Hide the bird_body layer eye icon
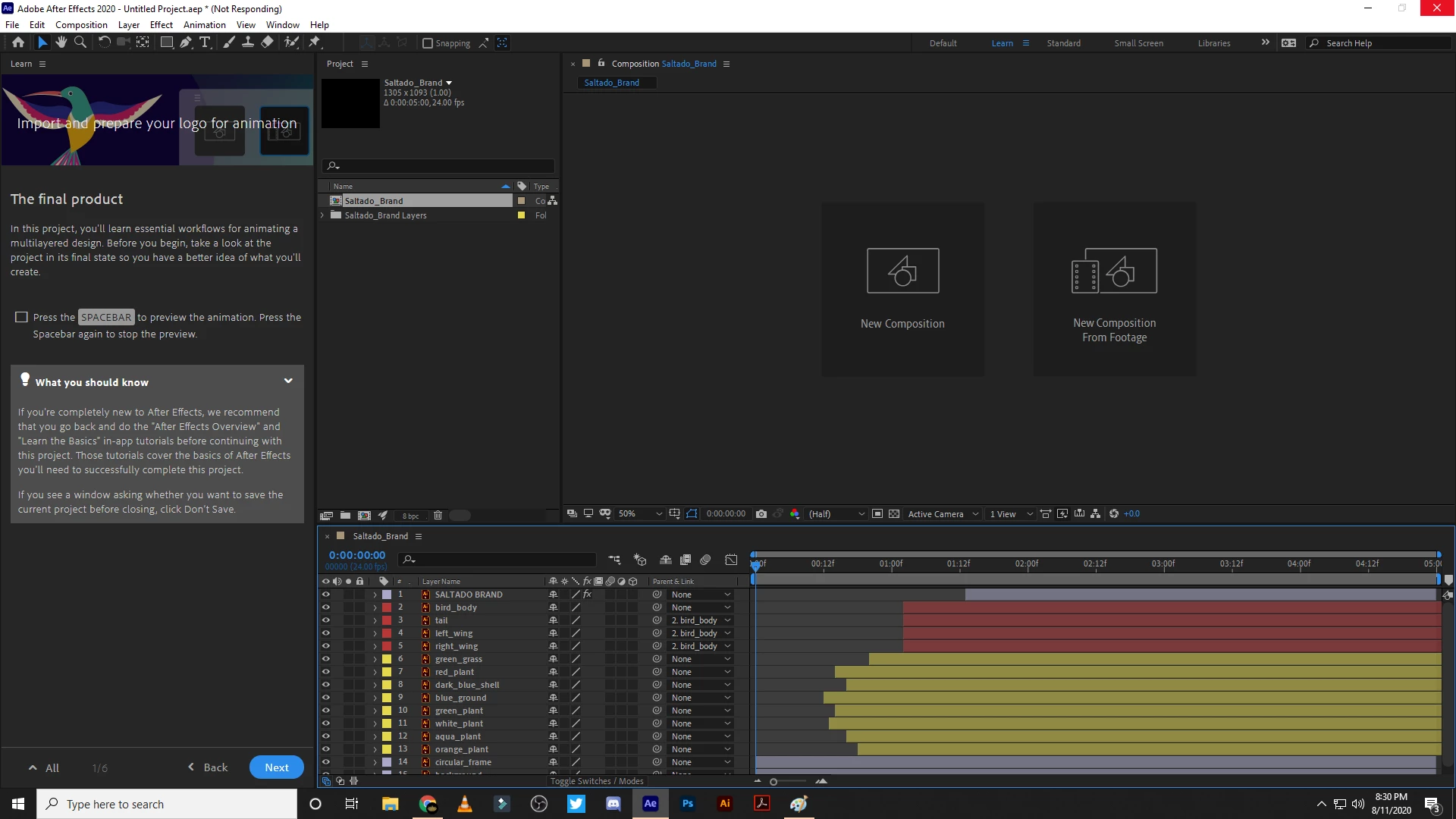Viewport: 1456px width, 819px height. 326,607
